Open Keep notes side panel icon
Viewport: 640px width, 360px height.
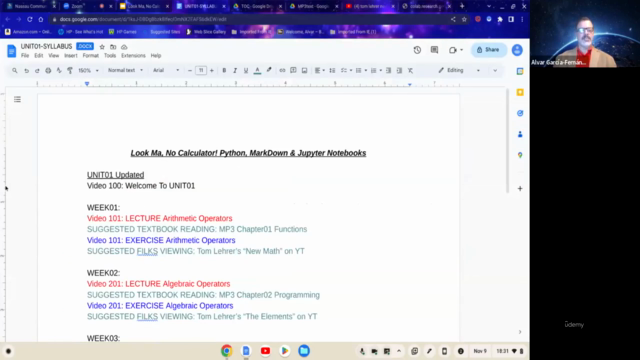pos(520,92)
